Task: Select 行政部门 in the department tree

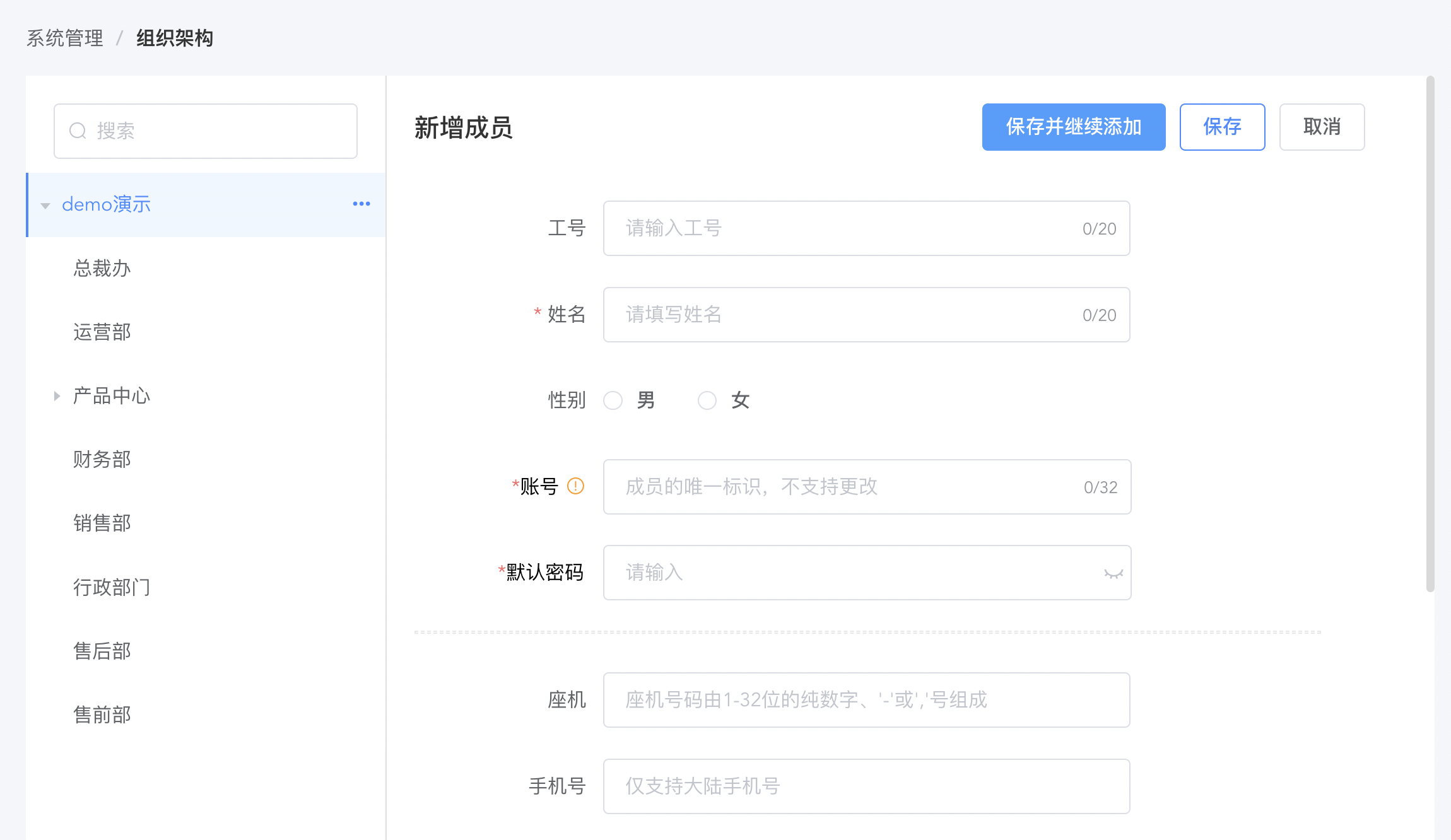Action: 112,587
